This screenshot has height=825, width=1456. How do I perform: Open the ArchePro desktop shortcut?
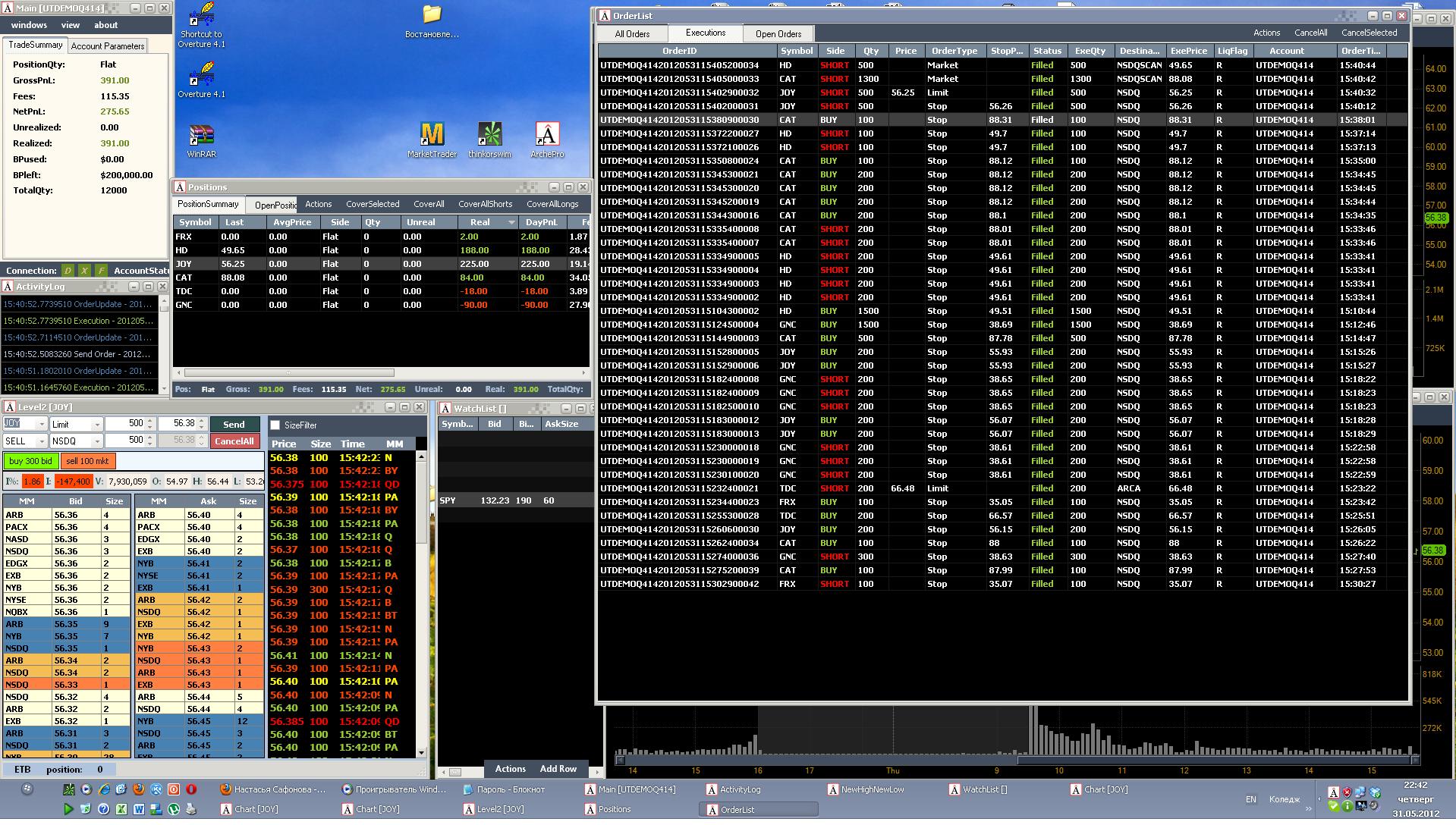tap(547, 140)
